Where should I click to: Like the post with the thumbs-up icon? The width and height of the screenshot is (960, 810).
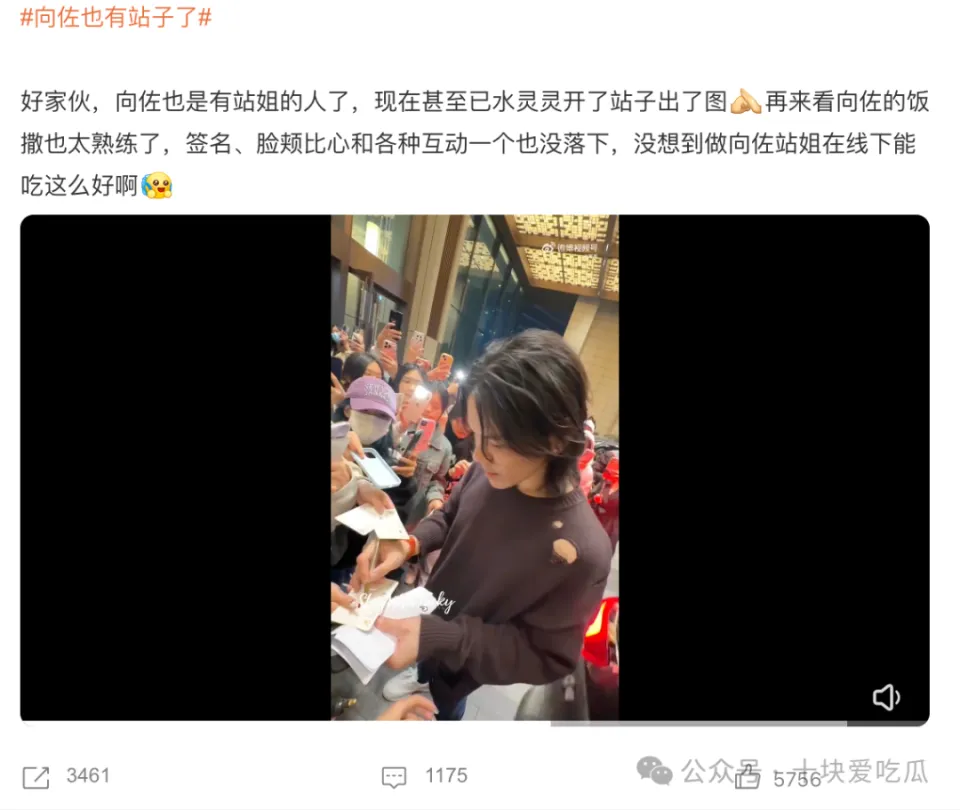click(747, 778)
